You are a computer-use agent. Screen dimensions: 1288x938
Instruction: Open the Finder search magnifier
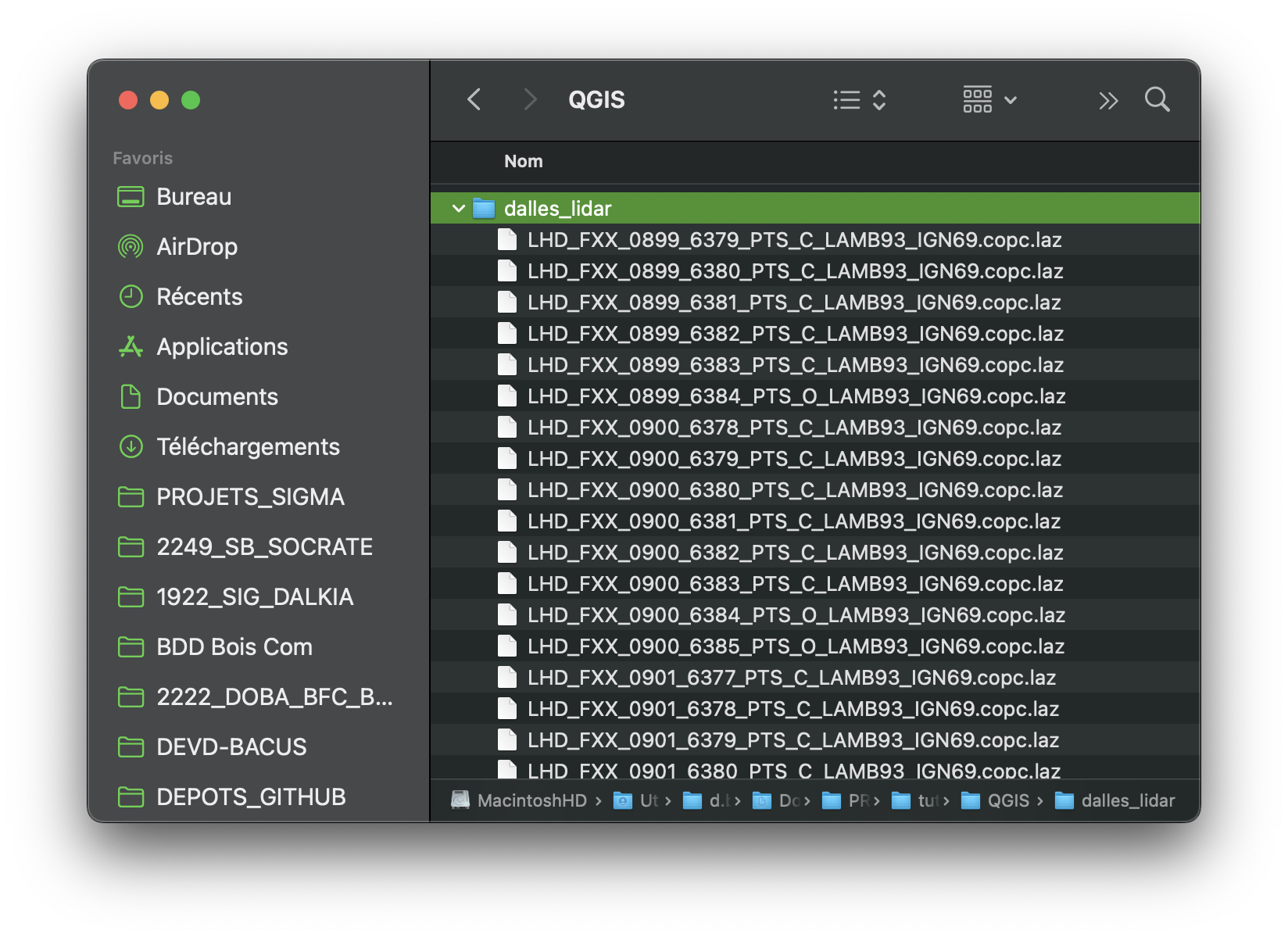(x=1157, y=99)
